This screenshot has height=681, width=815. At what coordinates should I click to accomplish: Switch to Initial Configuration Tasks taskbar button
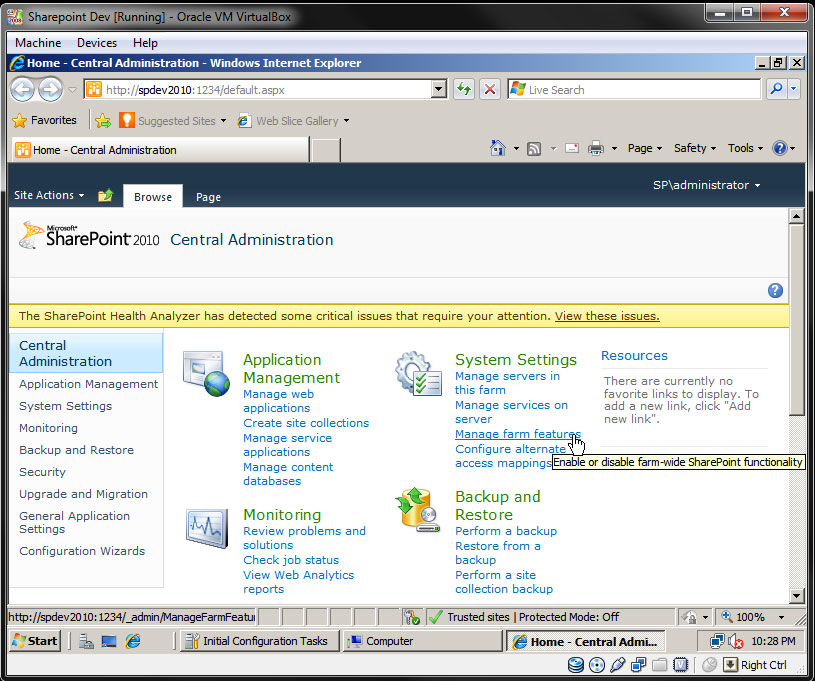coord(259,641)
